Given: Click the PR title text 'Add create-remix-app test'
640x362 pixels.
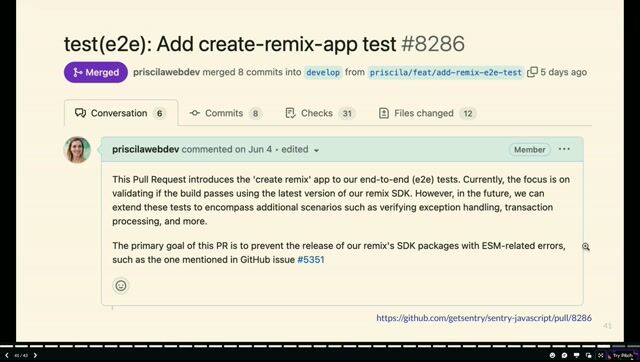Looking at the screenshot, I should point(276,44).
